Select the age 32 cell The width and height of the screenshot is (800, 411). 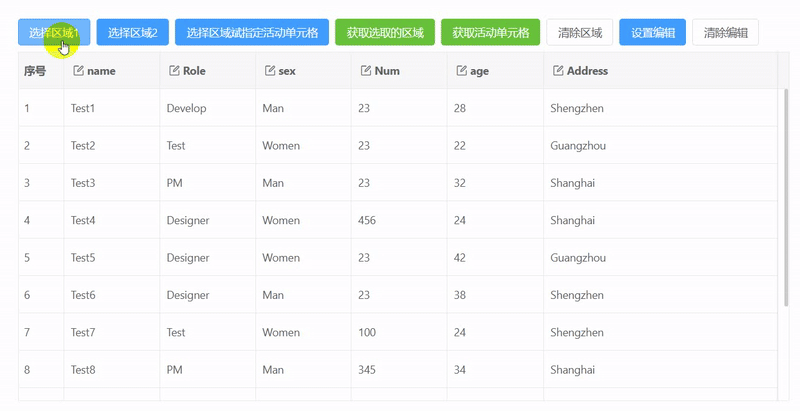(x=495, y=183)
